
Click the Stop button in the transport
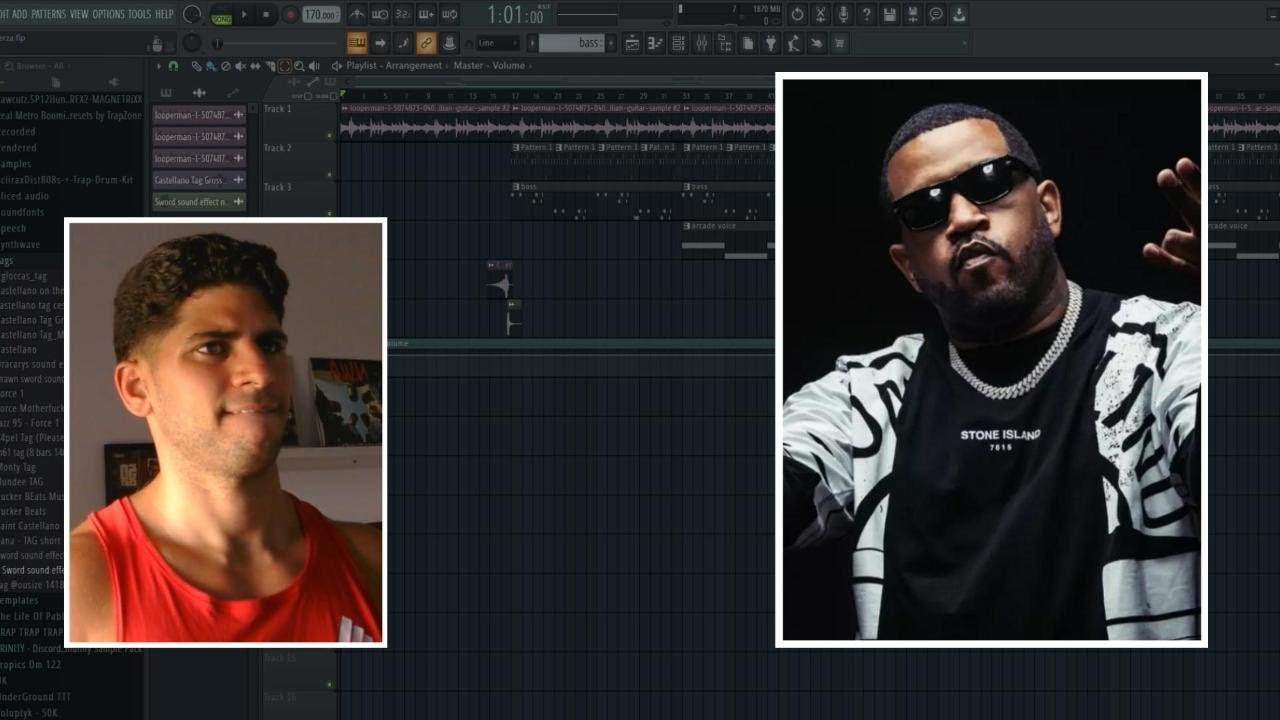click(266, 15)
